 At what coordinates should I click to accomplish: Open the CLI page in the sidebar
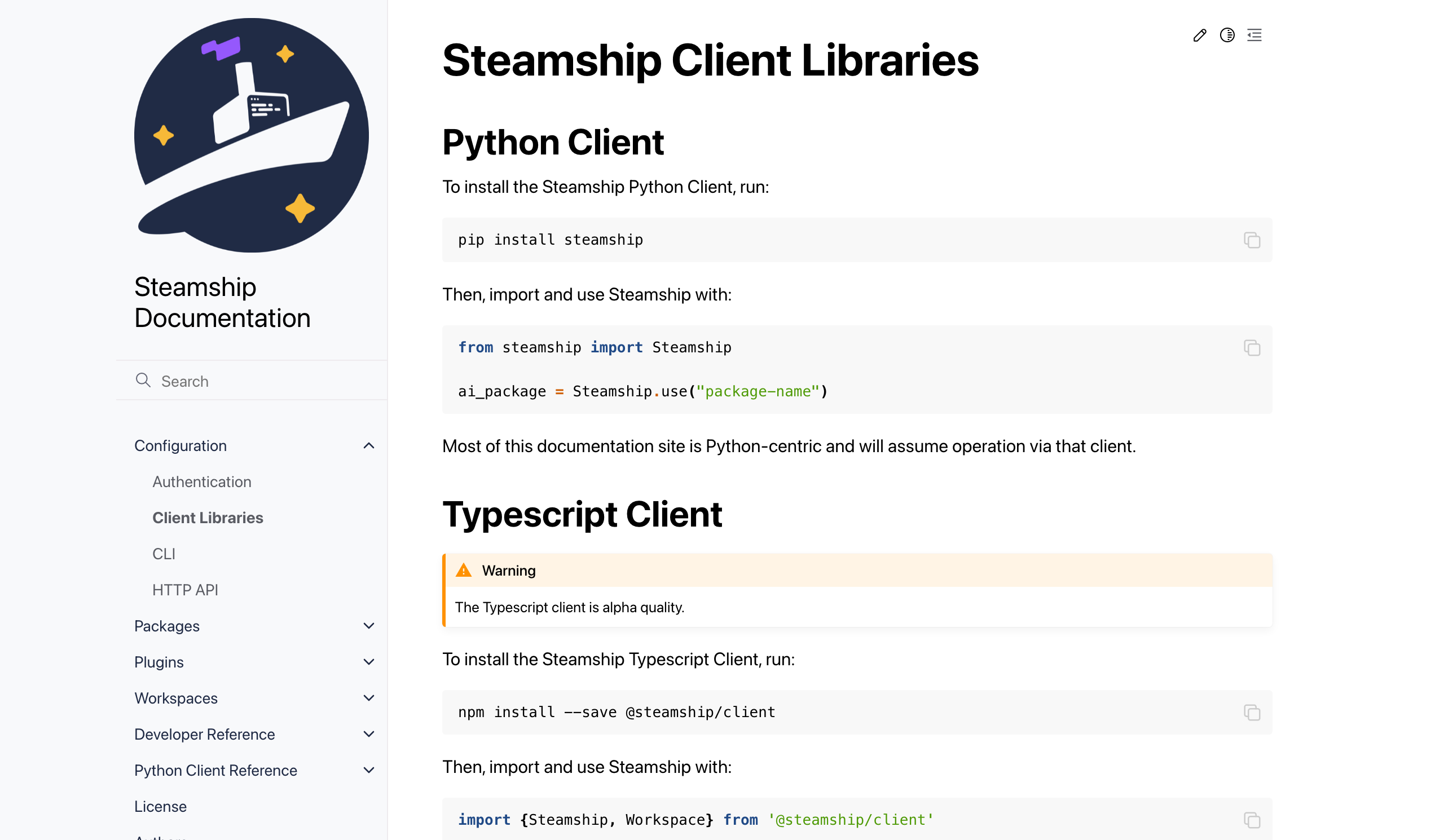164,554
